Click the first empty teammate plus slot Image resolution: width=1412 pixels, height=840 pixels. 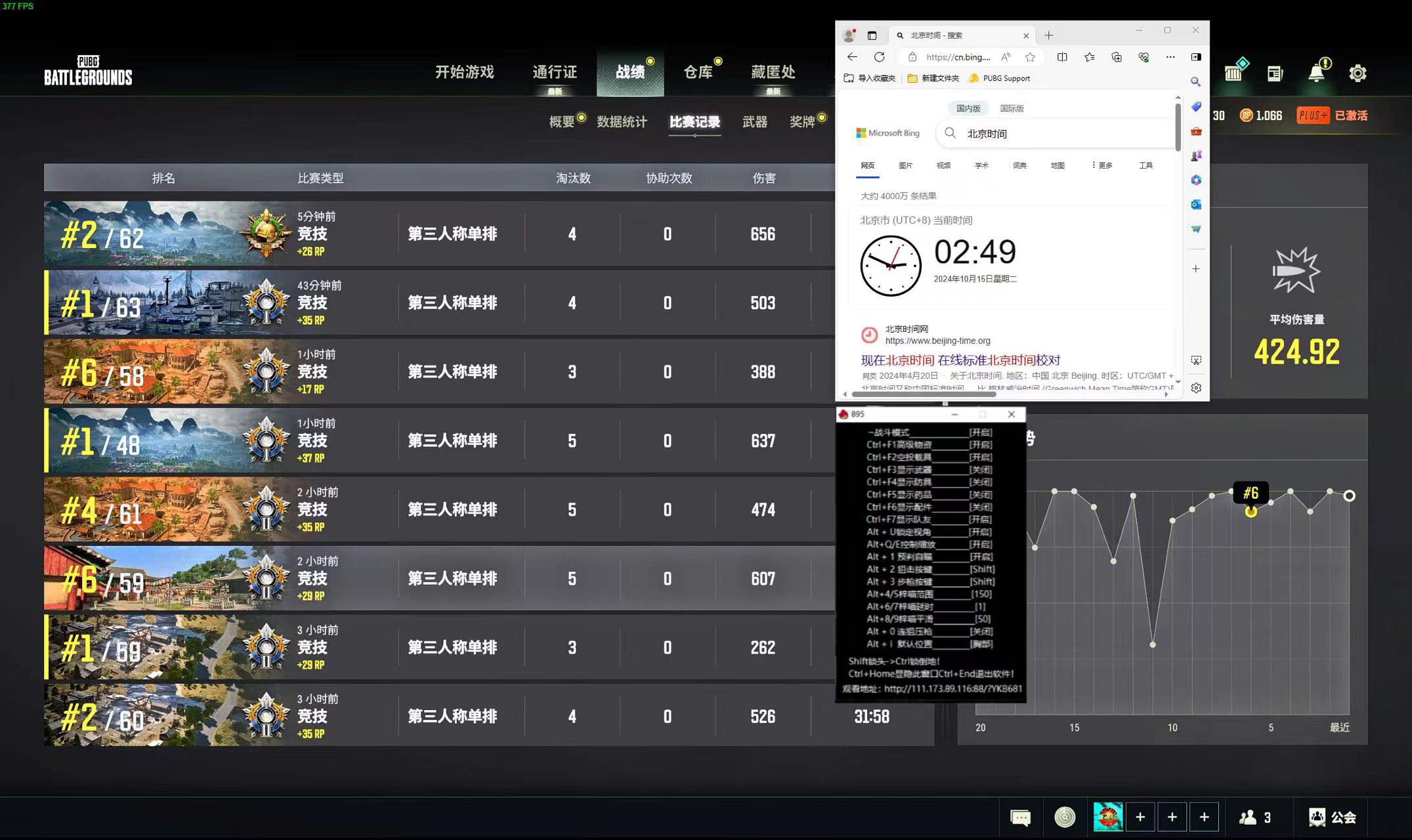coord(1140,817)
